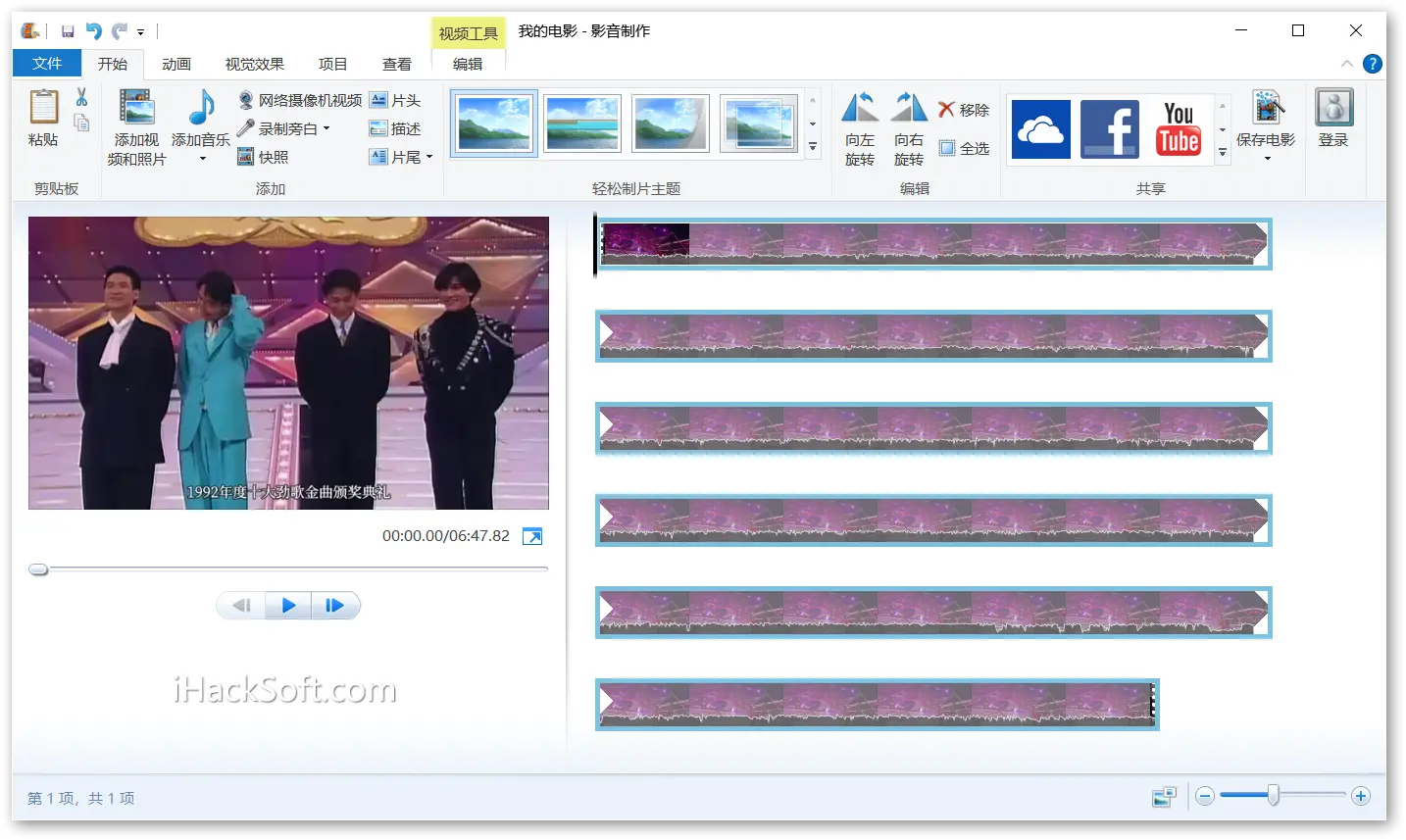The image size is (1406, 840).
Task: Click the Add music (添加音乐) note icon
Action: (201, 108)
